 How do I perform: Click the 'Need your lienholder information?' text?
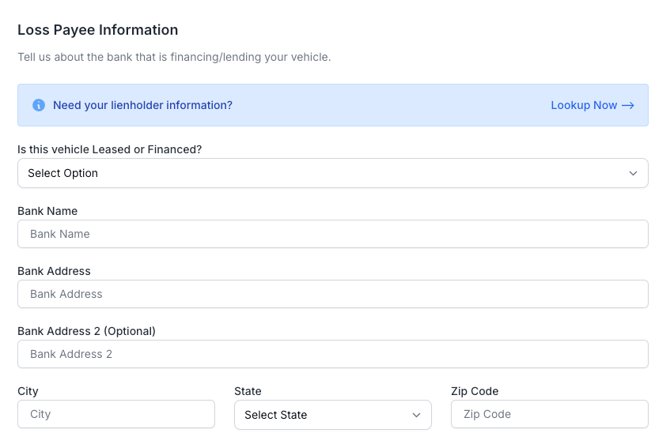tap(143, 105)
